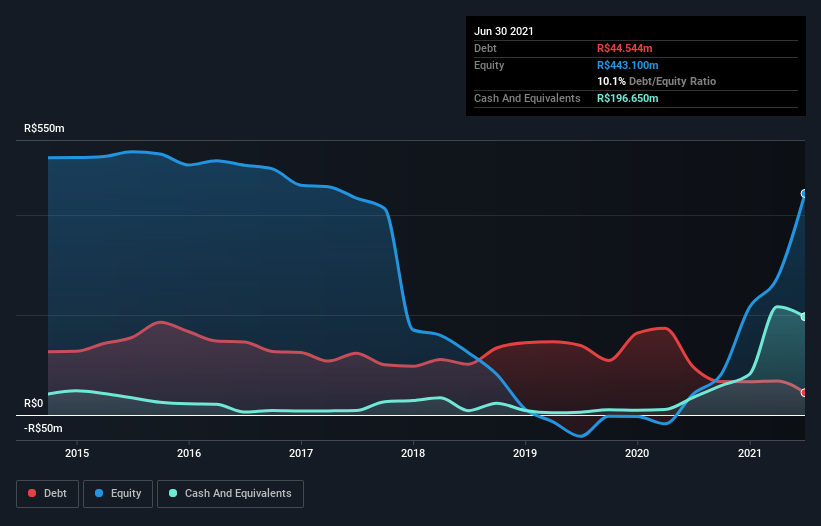Screen dimensions: 821x526
Task: Click the Equity row label in tooltip
Action: 489,65
